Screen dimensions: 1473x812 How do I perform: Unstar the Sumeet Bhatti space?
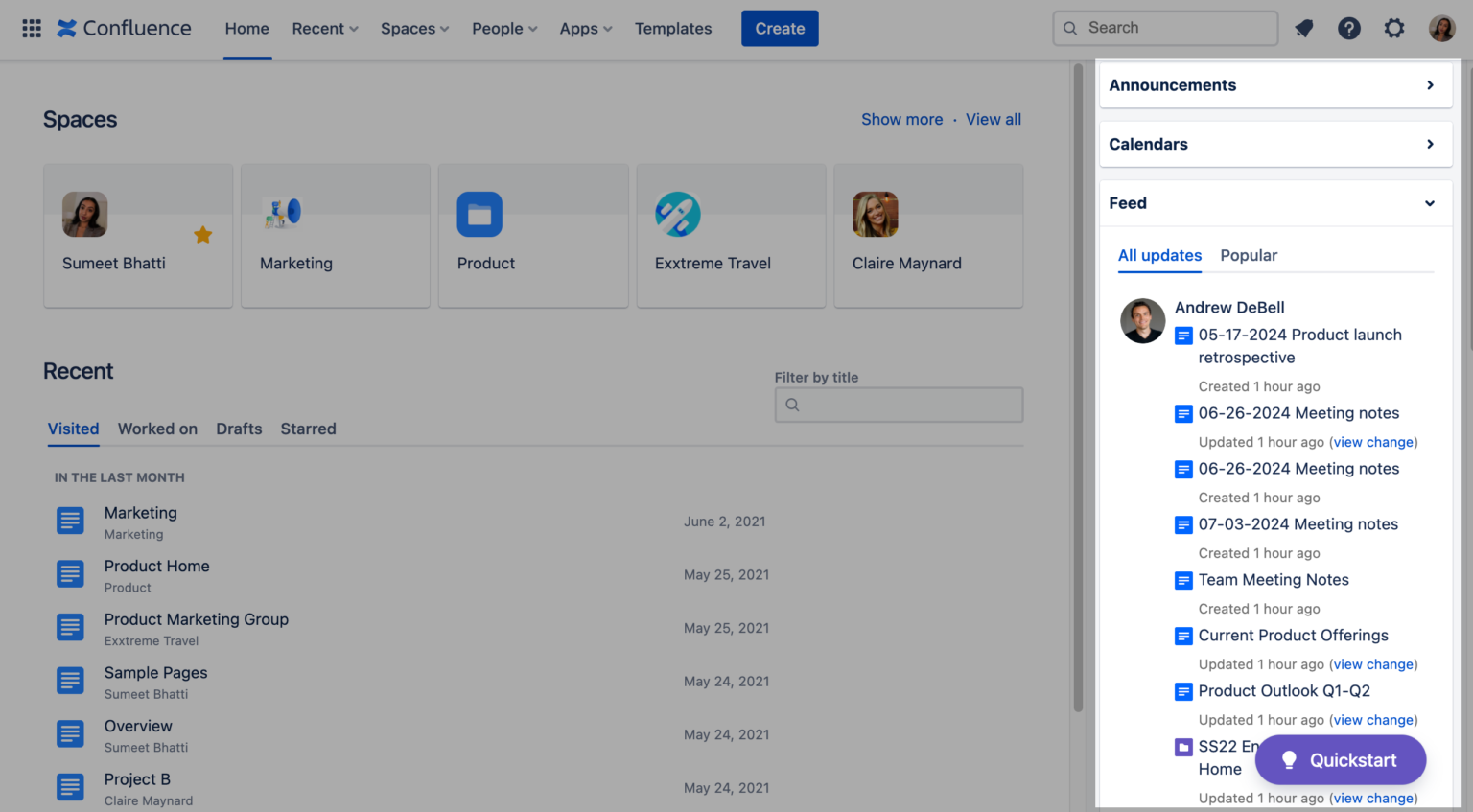click(x=202, y=234)
